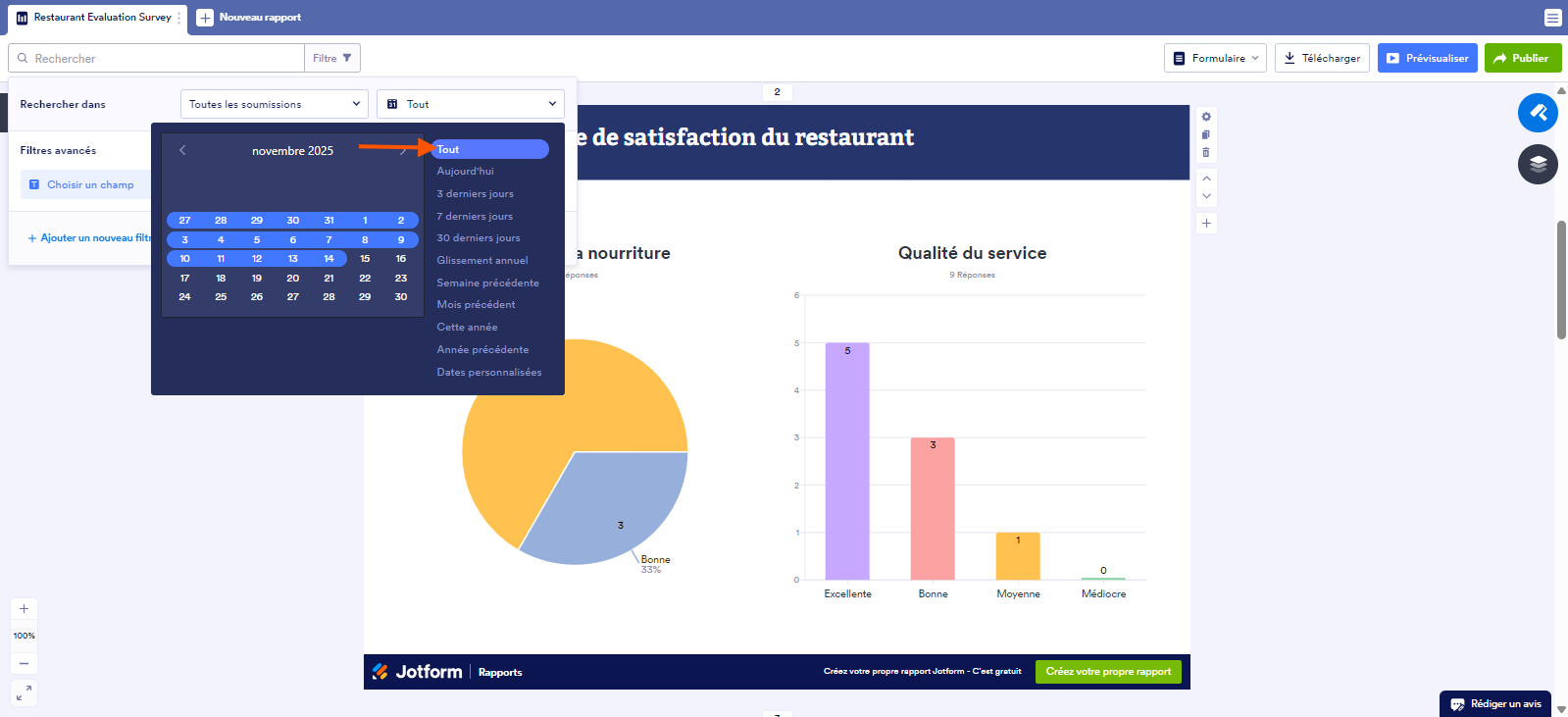
Task: Select Aujourd'hui date preset
Action: pyautogui.click(x=466, y=171)
